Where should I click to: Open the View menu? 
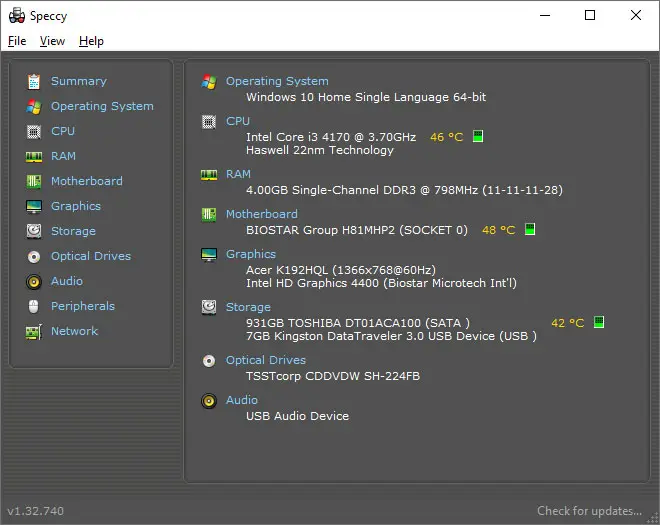click(52, 41)
